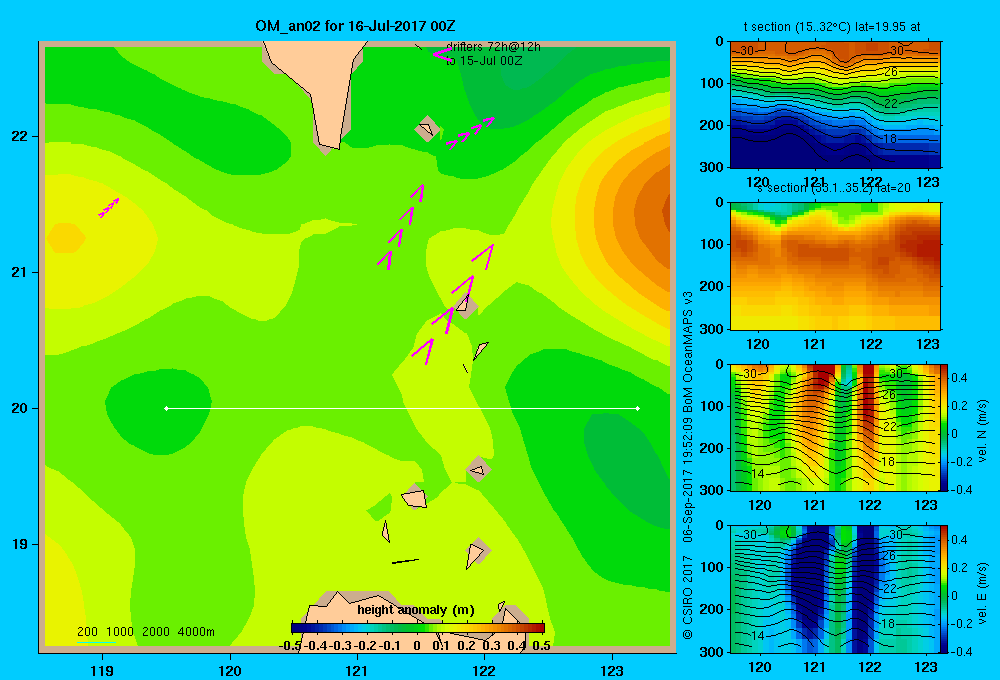This screenshot has width=1000, height=680.
Task: Click the '200' depth contour legend entry
Action: coord(87,632)
